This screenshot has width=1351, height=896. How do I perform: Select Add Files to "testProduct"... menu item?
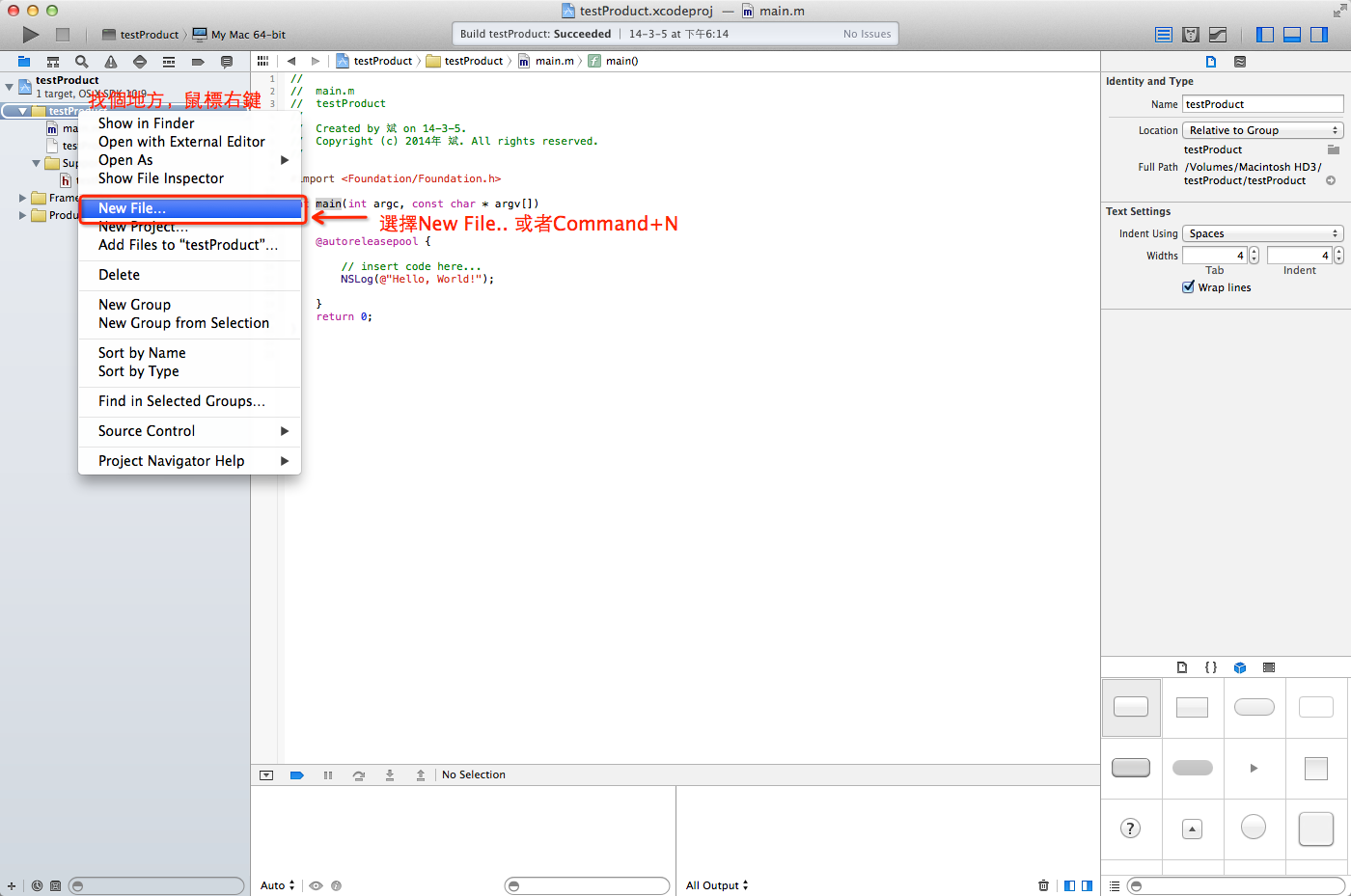pos(188,245)
